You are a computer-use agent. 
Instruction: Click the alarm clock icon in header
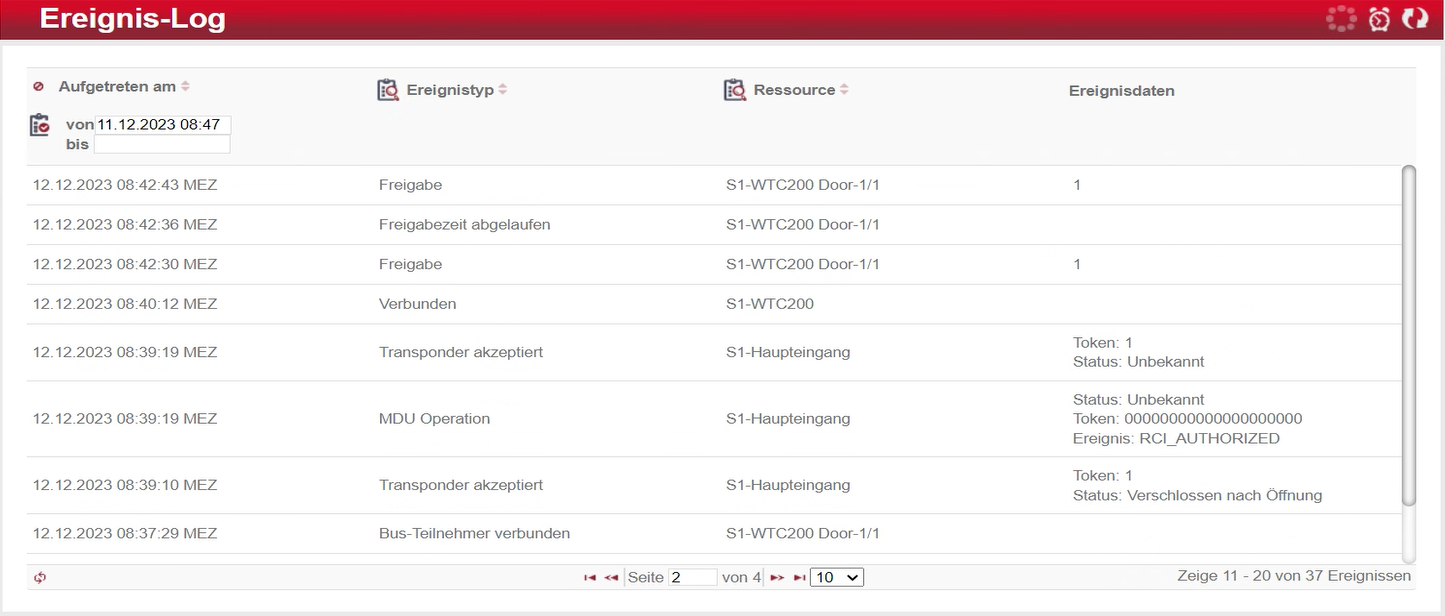point(1379,19)
